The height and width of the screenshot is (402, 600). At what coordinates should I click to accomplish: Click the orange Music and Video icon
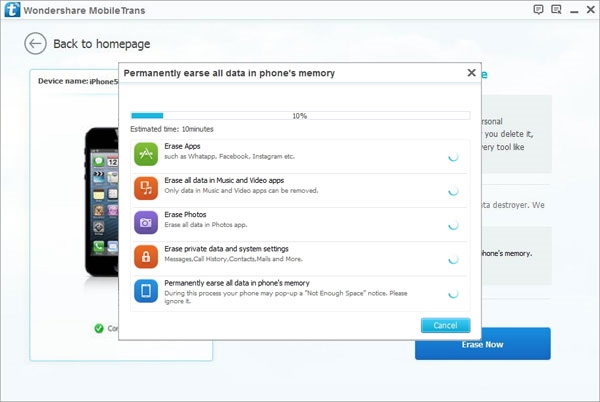point(146,188)
